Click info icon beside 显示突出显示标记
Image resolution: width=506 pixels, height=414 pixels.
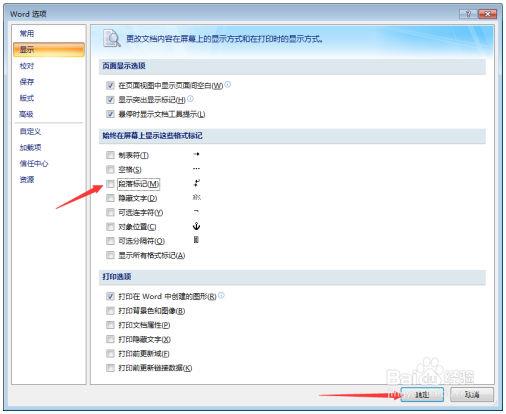[190, 99]
